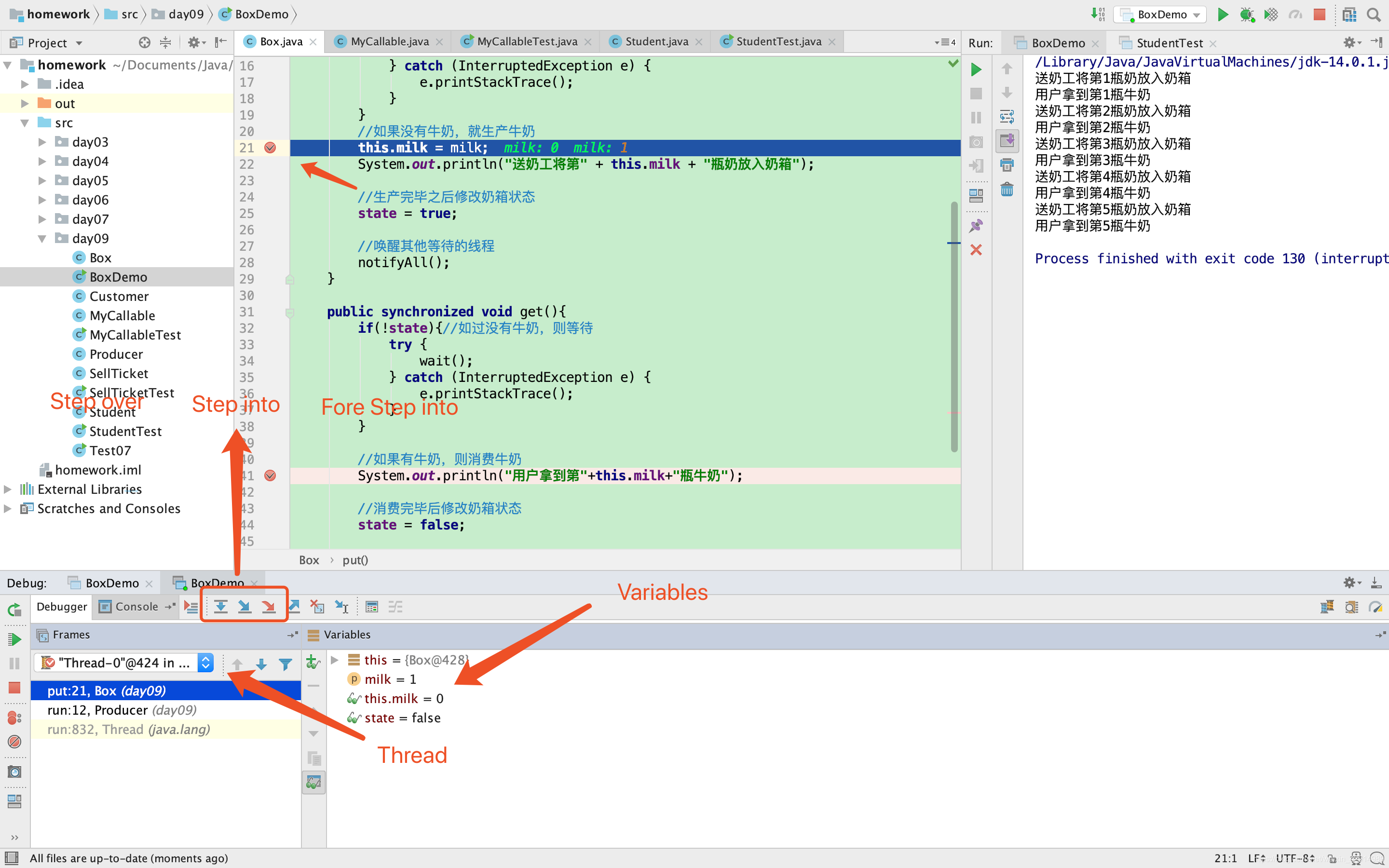Click the line separator LF in status bar
The width and height of the screenshot is (1389, 868).
pyautogui.click(x=1256, y=858)
